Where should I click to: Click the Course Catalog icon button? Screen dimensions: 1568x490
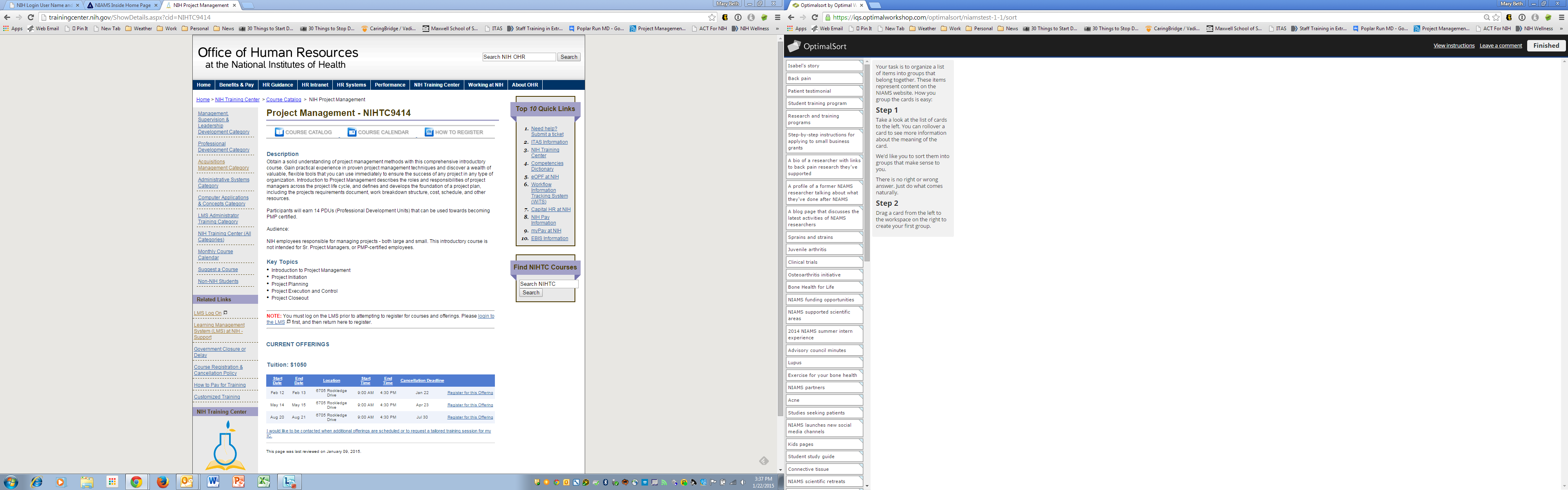pyautogui.click(x=279, y=132)
